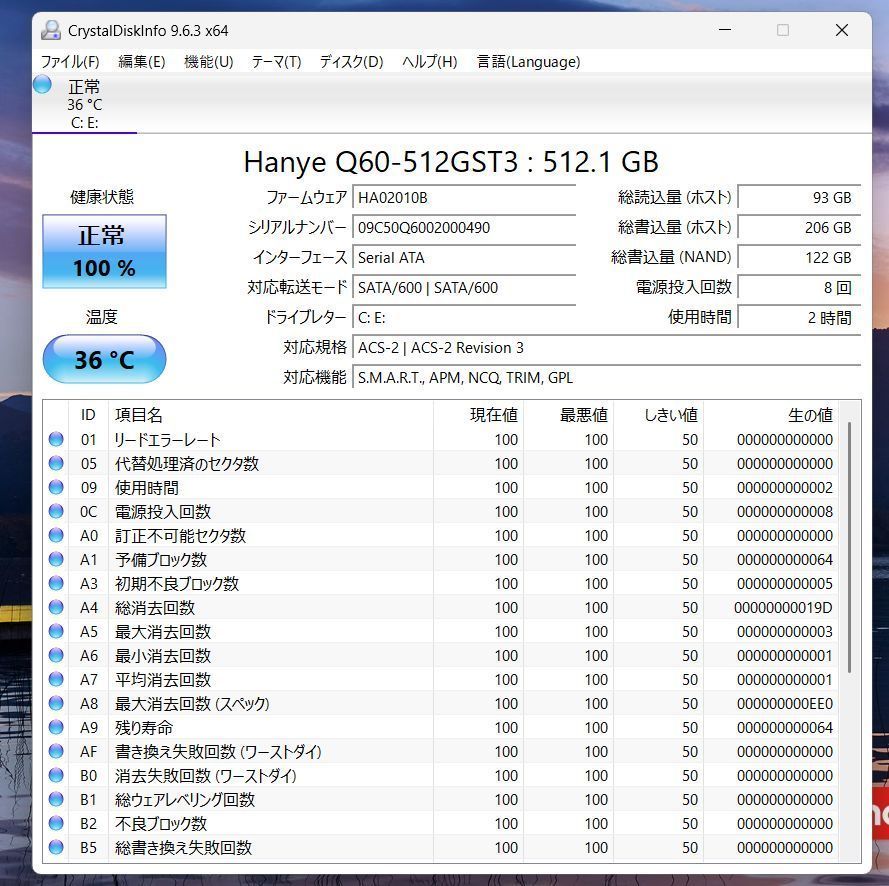Click the serial number field 09C50Q6002000490
The height and width of the screenshot is (886, 889).
(465, 228)
